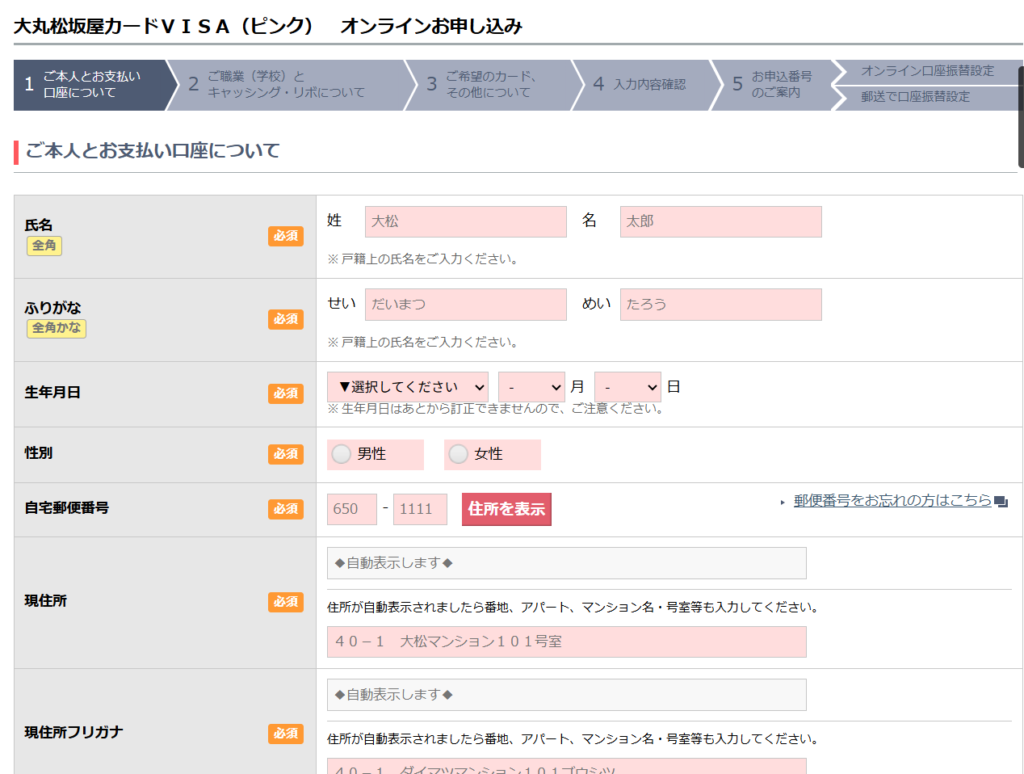
Task: Click the 必須 badge in the ふりがな row
Action: pyautogui.click(x=285, y=319)
